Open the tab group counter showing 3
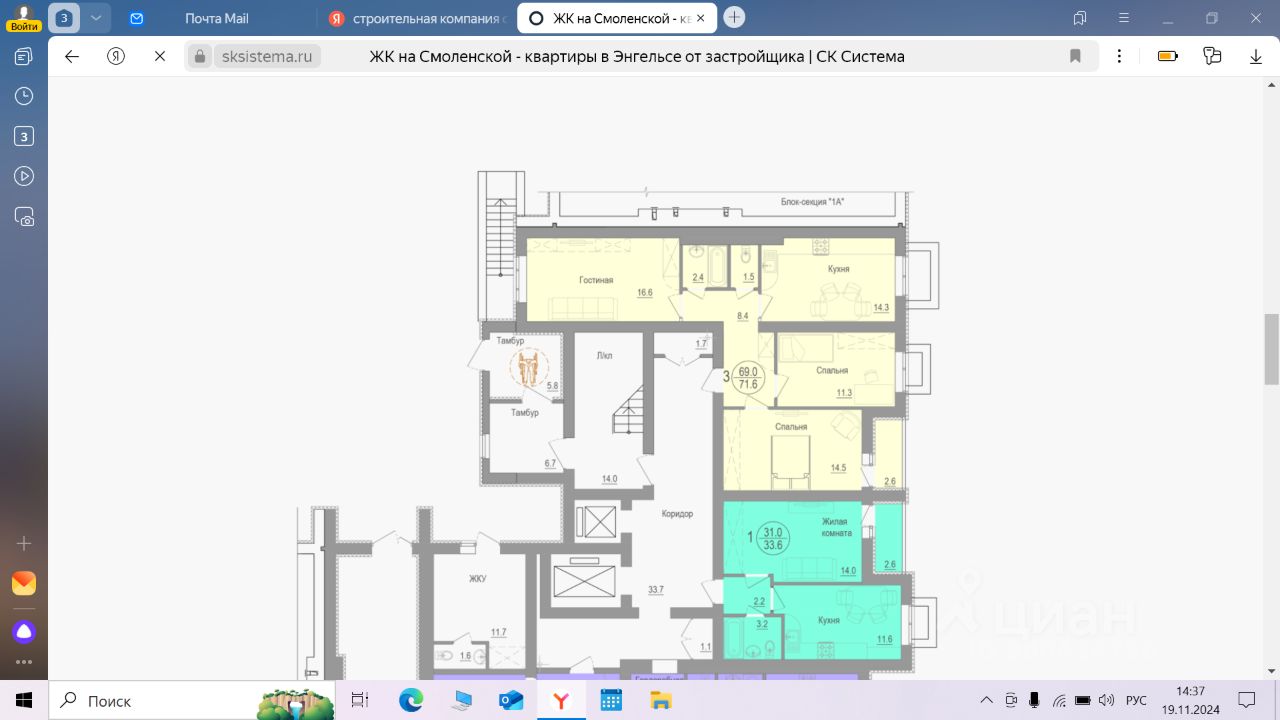The height and width of the screenshot is (720, 1280). tap(64, 18)
